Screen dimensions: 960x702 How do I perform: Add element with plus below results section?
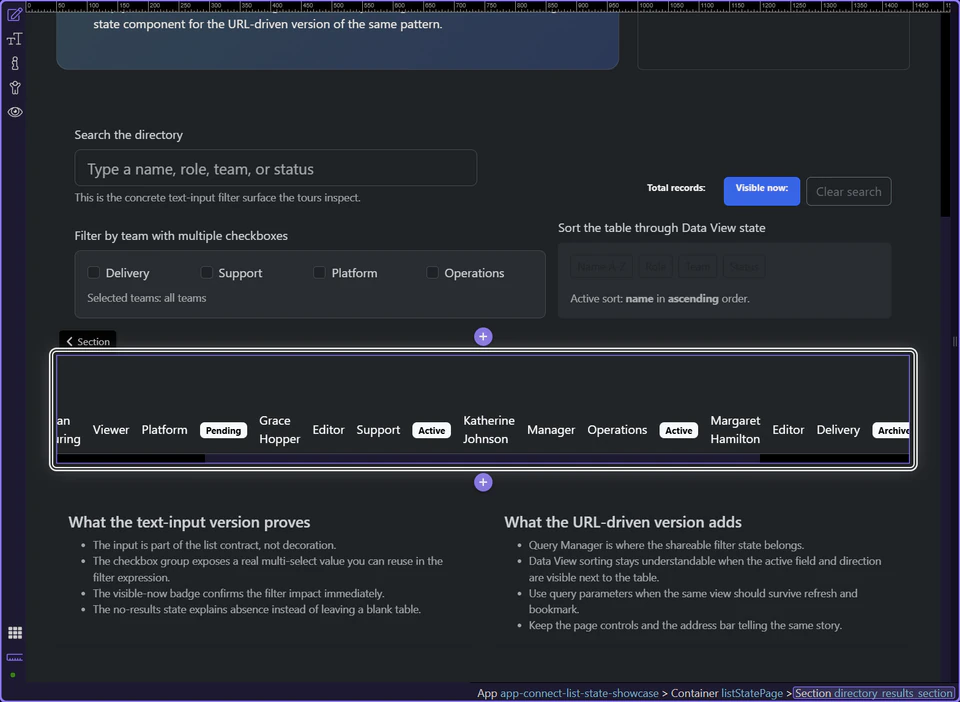(x=483, y=482)
